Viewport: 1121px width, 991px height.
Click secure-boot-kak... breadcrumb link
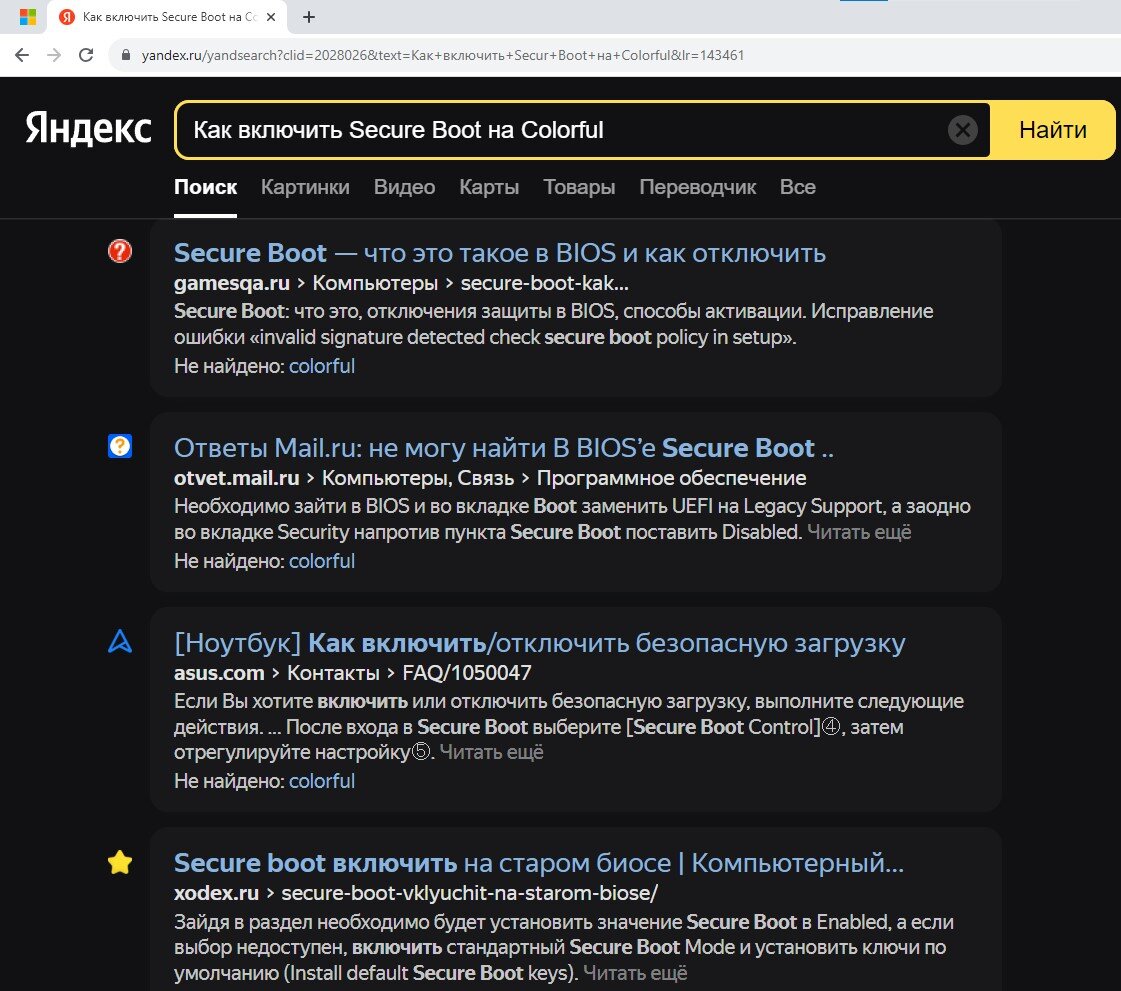[545, 283]
